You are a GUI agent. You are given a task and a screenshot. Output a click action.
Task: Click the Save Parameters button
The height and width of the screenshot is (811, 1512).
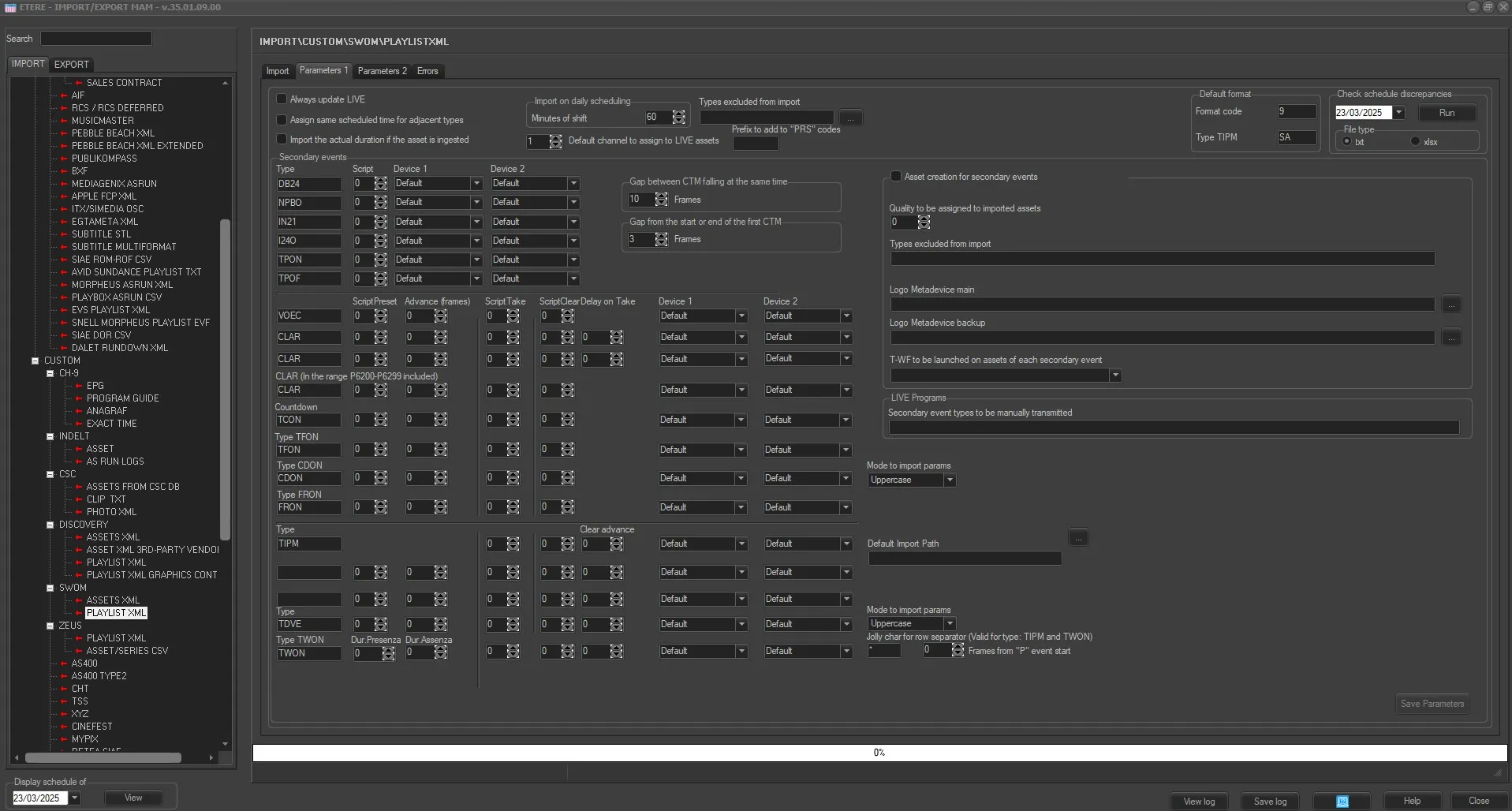point(1432,704)
